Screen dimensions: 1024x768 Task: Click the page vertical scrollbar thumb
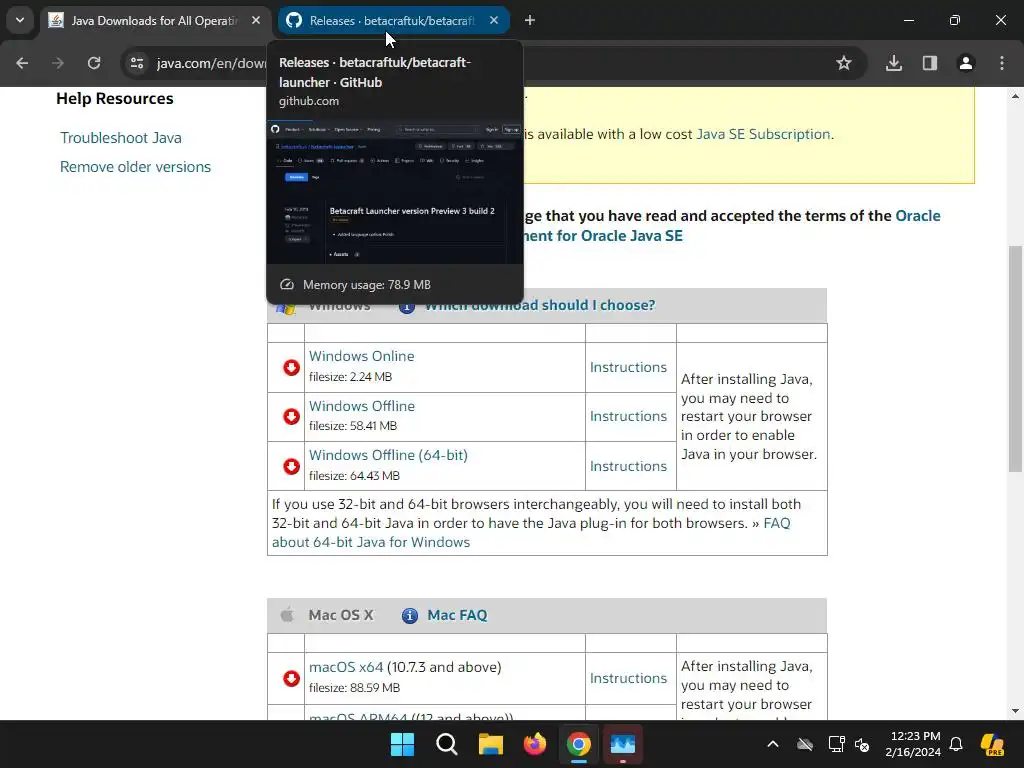(1015, 358)
